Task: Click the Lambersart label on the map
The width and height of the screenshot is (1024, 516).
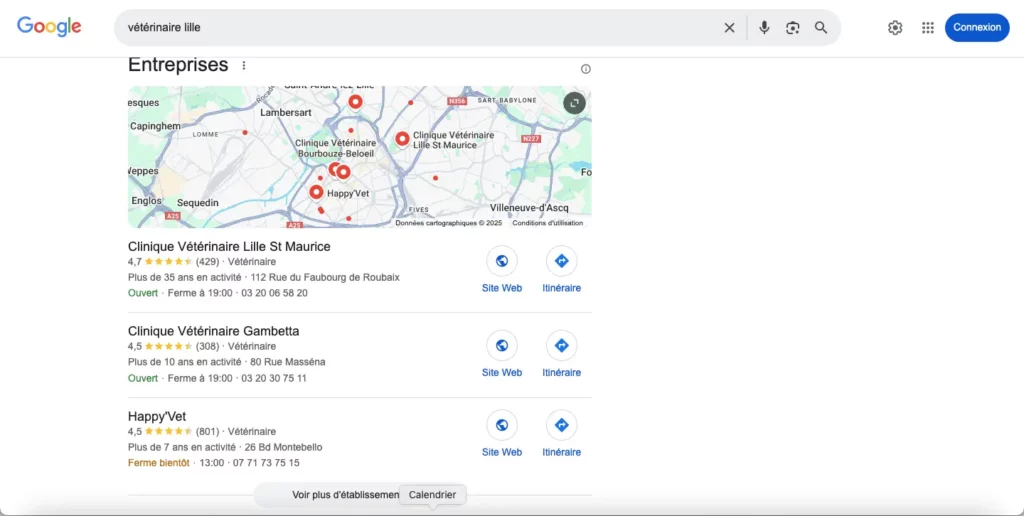Action: [x=287, y=112]
